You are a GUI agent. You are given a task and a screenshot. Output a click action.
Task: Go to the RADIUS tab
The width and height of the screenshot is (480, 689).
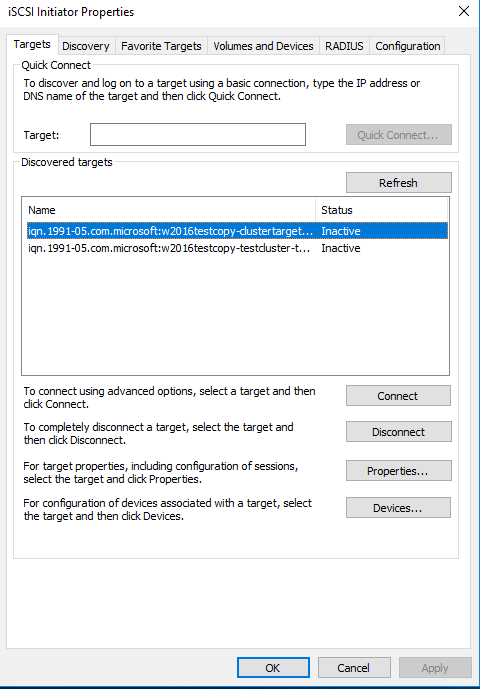pyautogui.click(x=344, y=46)
